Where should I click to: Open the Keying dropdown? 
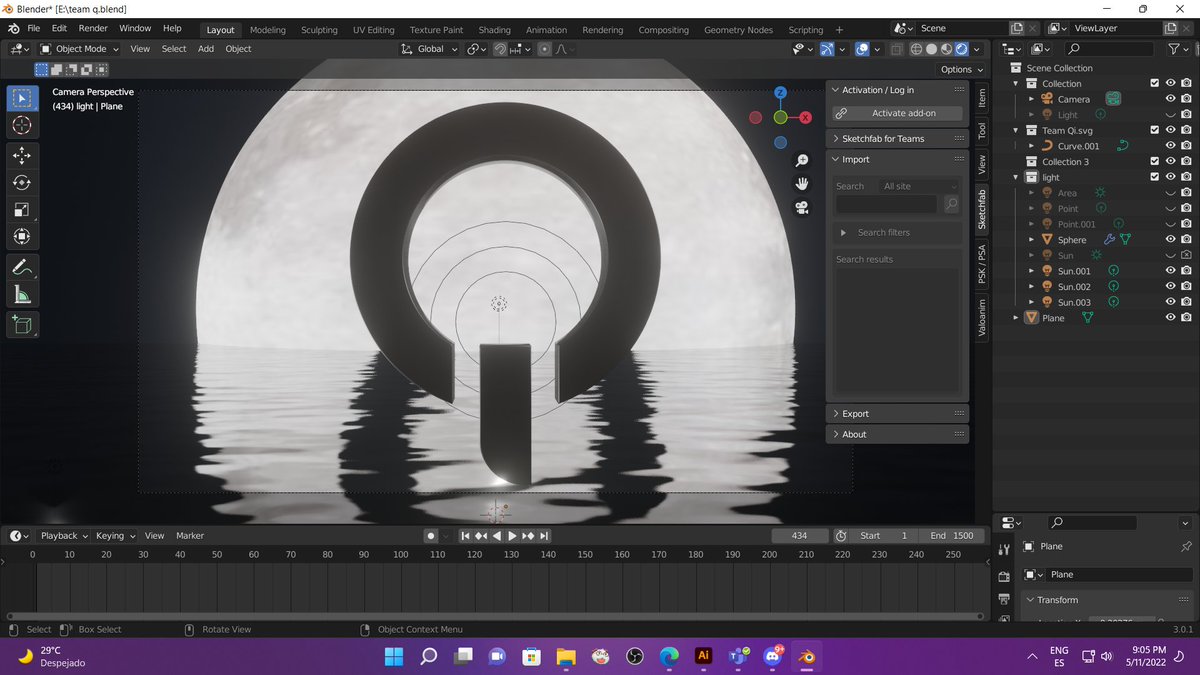coord(115,536)
